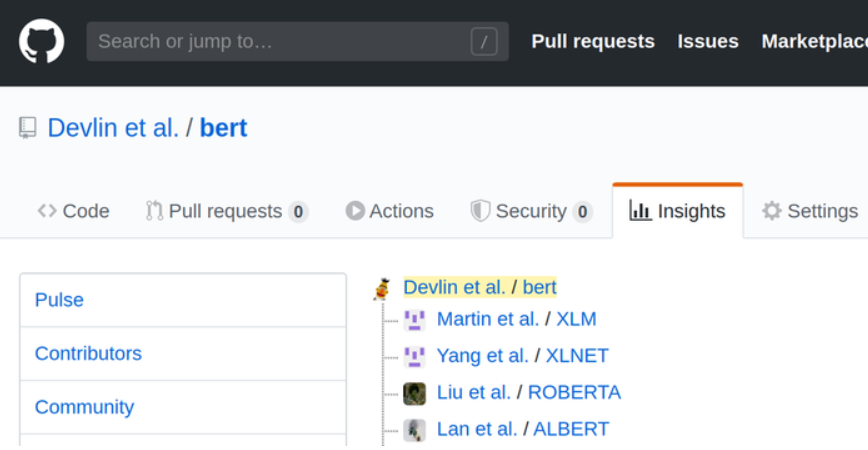Open Issues in the top navigation
The height and width of the screenshot is (450, 868).
(708, 42)
